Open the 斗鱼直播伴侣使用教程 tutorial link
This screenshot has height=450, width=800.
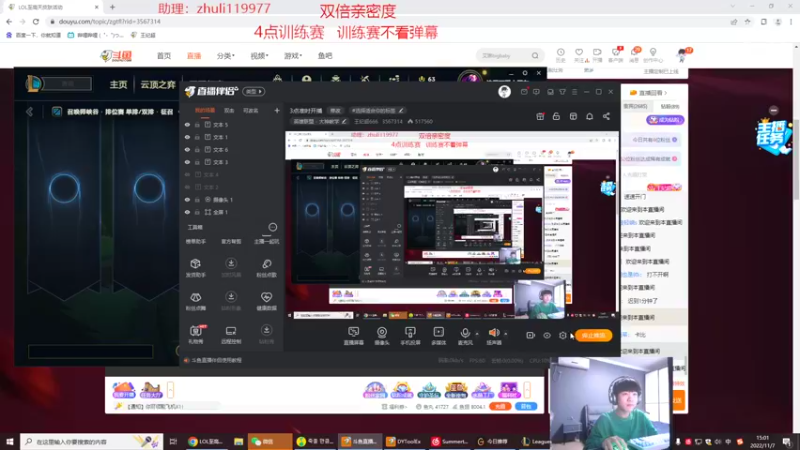click(x=216, y=360)
